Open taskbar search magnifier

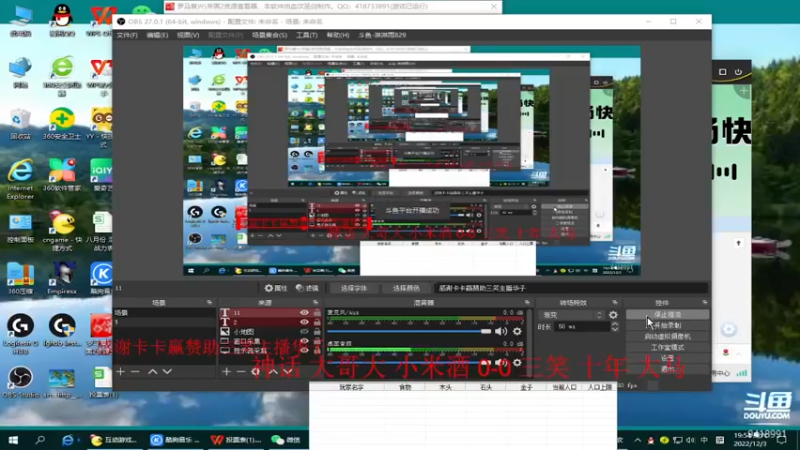40,440
